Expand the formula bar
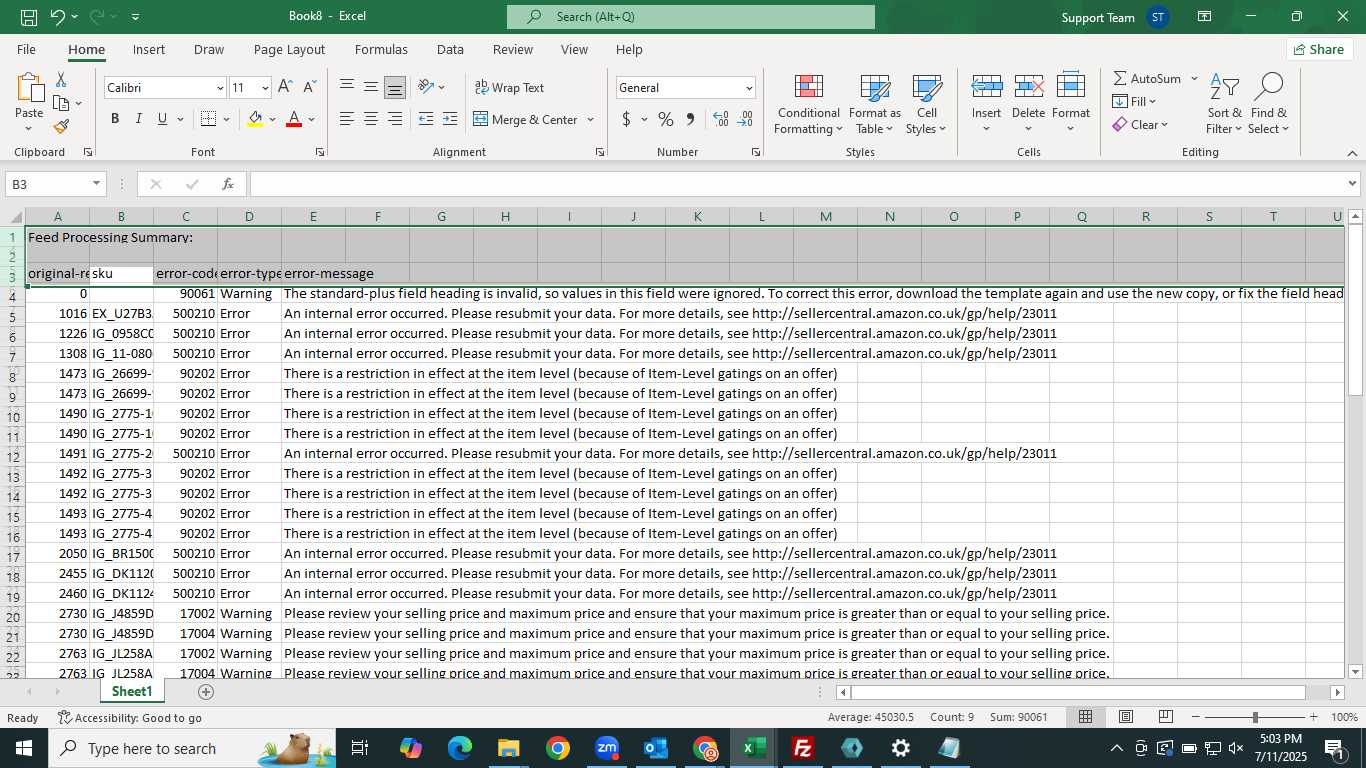The width and height of the screenshot is (1366, 768). (x=1353, y=184)
